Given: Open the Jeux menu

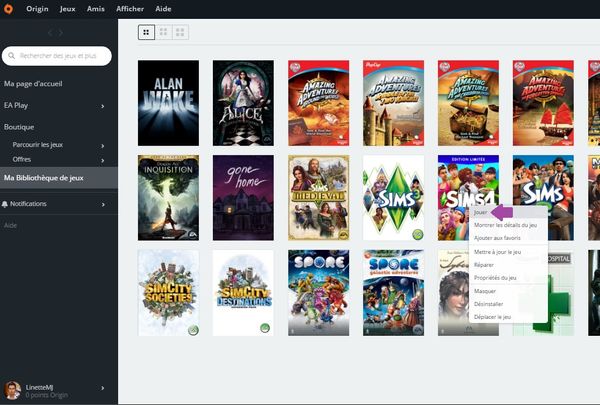Looking at the screenshot, I should [67, 9].
